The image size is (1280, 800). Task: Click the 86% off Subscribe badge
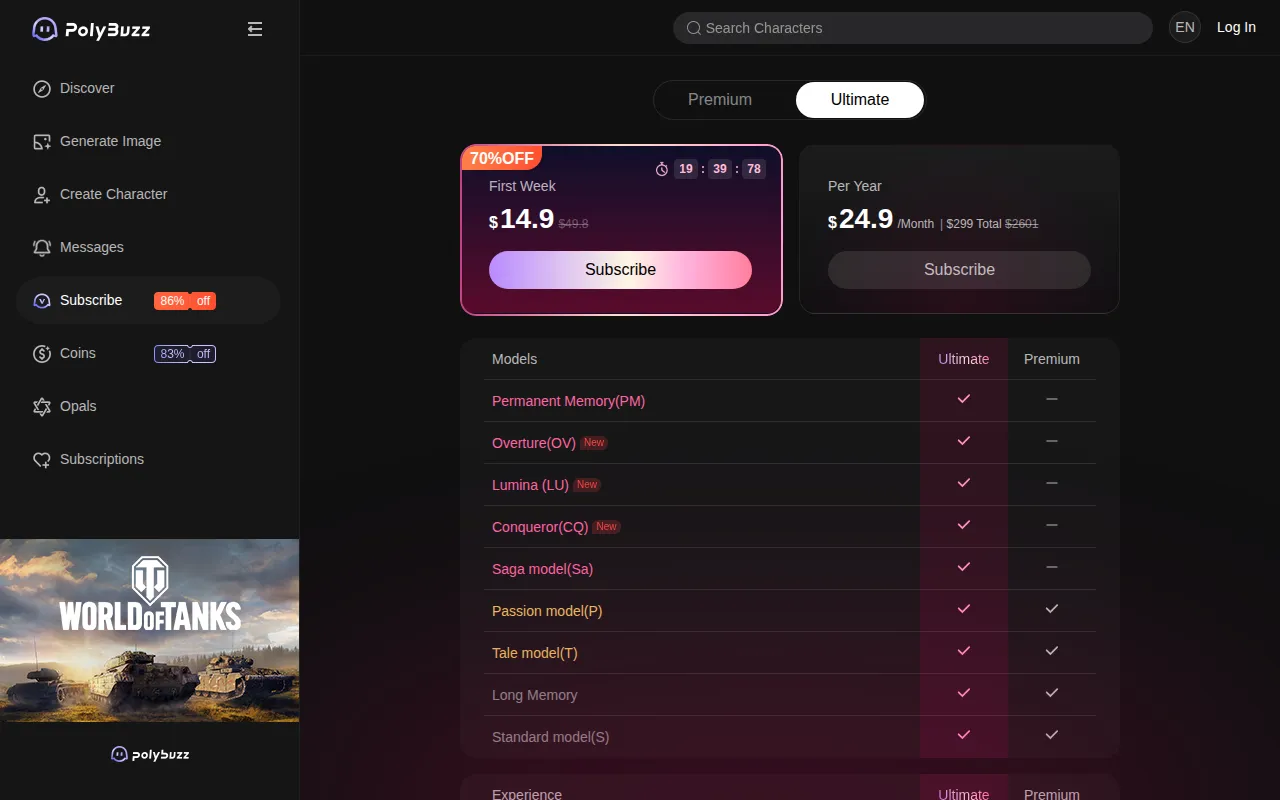click(x=185, y=301)
